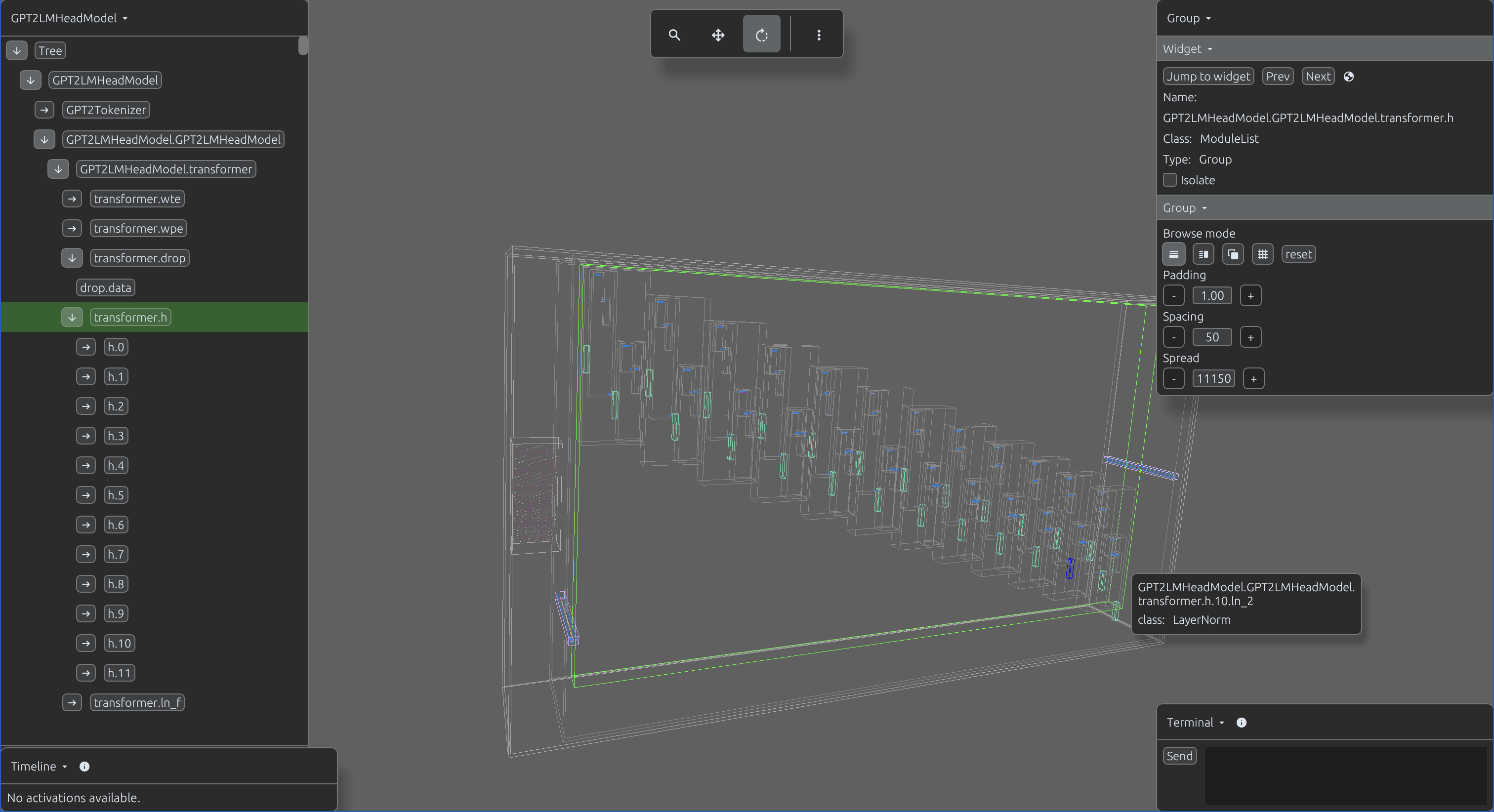The width and height of the screenshot is (1494, 812).
Task: Select the h.7 tree label
Action: 116,555
